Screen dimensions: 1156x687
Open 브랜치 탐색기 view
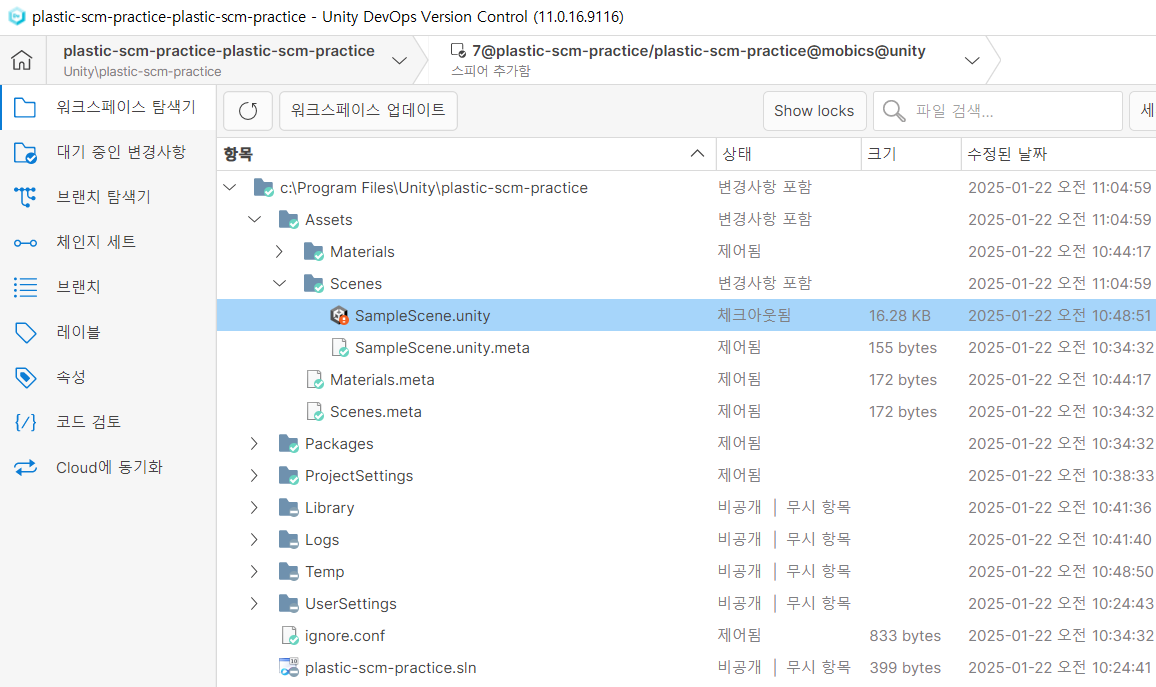(x=108, y=198)
